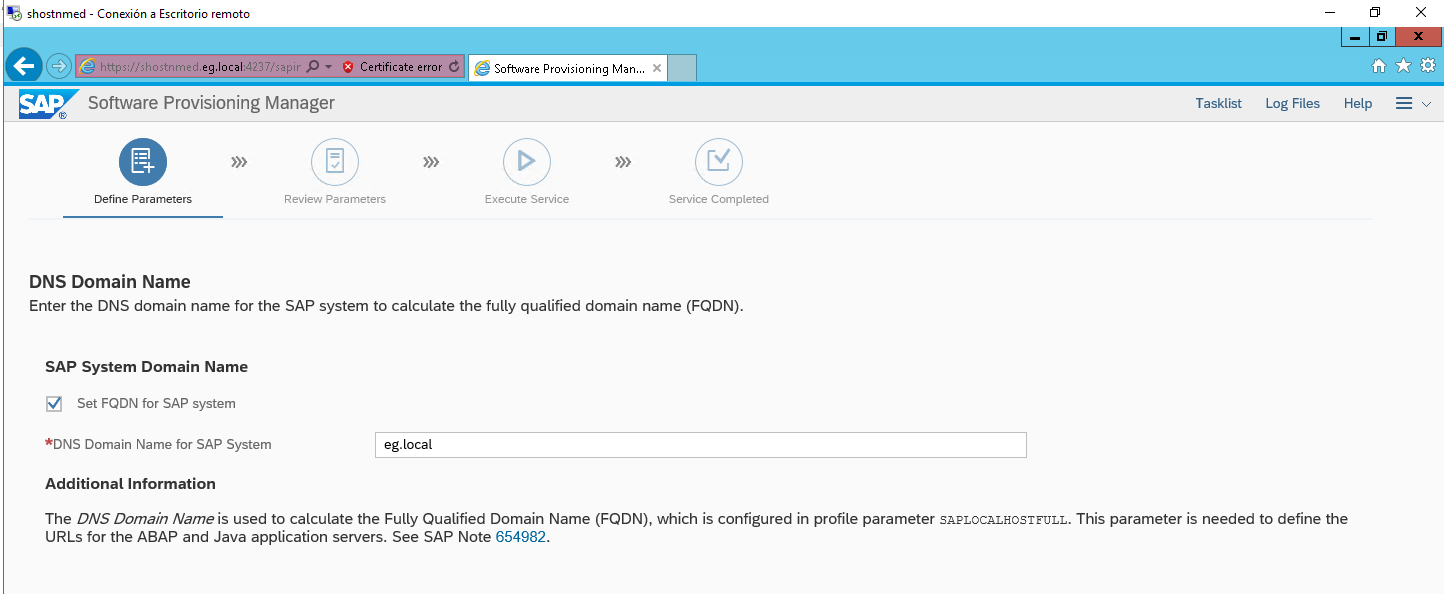Screen dimensions: 1444x594
Task: Click the Software Provisioning Manager title text
Action: [211, 103]
